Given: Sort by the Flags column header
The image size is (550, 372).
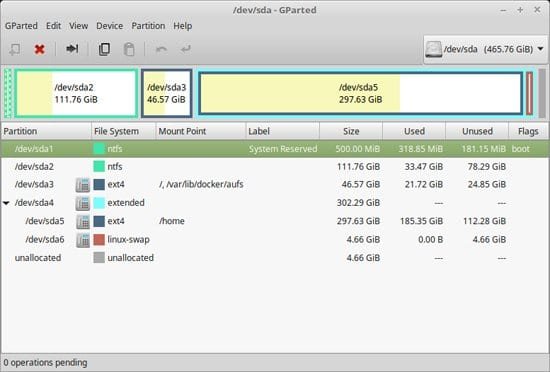Looking at the screenshot, I should point(528,131).
